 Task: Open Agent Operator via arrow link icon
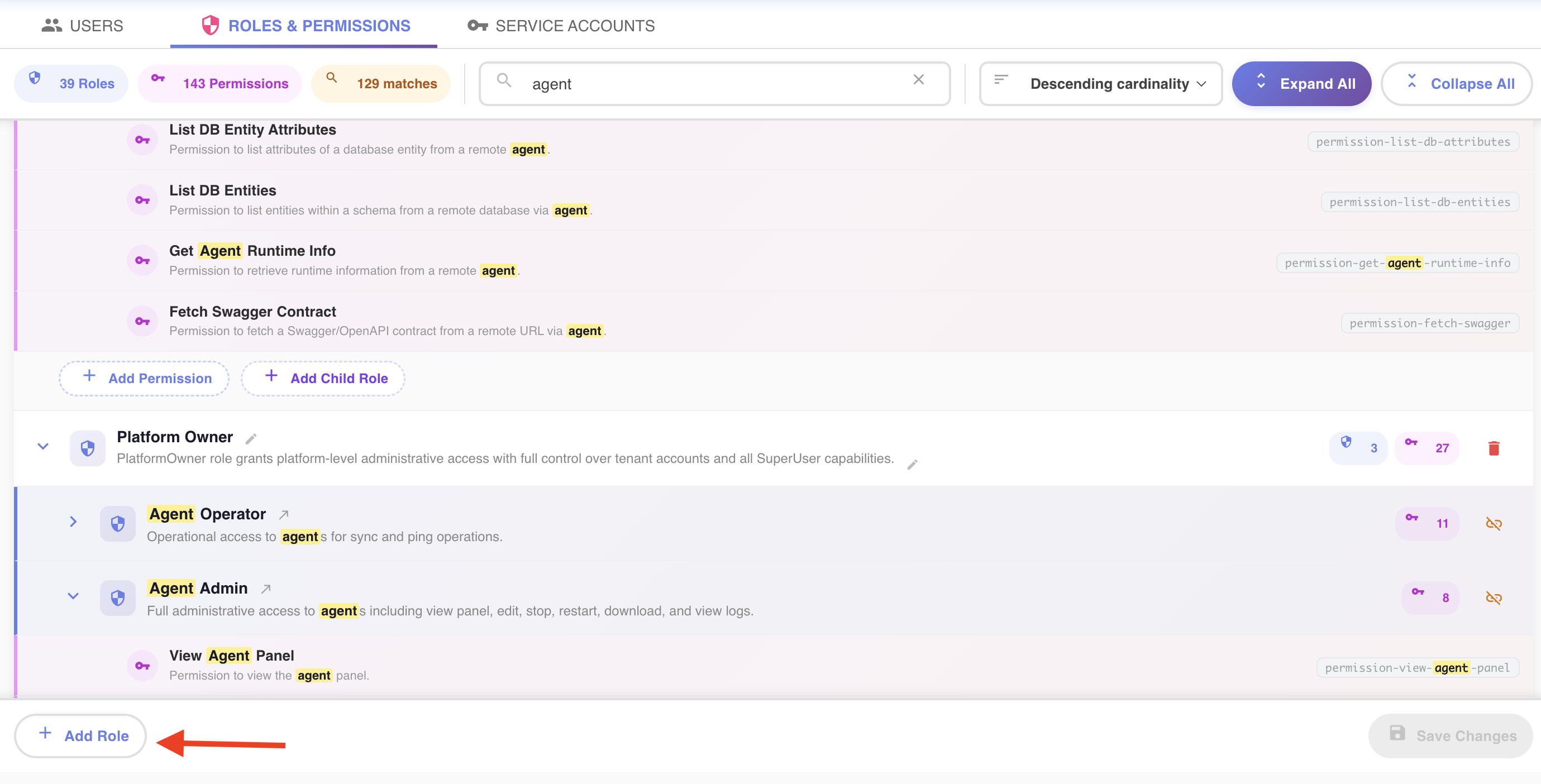click(284, 515)
